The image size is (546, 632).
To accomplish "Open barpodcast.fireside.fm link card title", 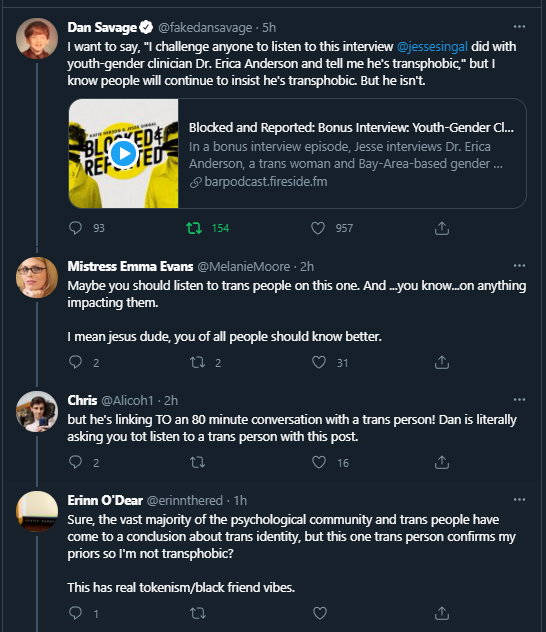I will [x=351, y=127].
